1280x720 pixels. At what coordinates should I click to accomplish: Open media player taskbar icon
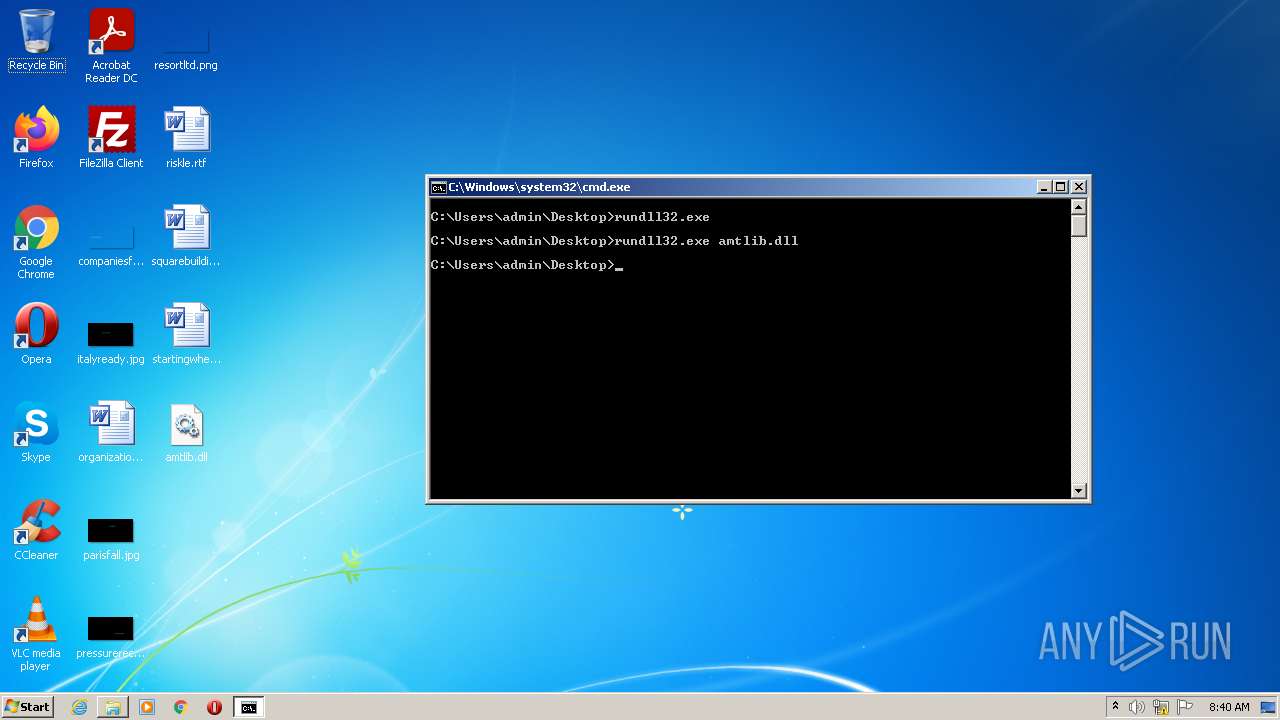coord(147,707)
